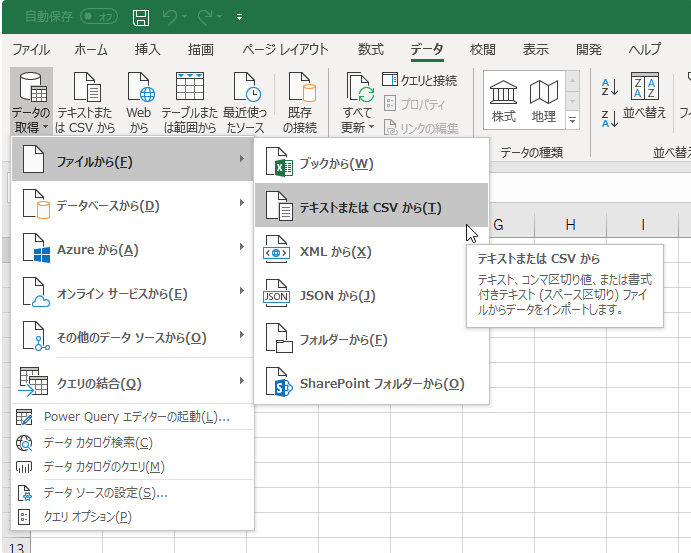Viewport: 691px width, 553px height.
Task: Click the Redo arrow icon
Action: click(205, 17)
